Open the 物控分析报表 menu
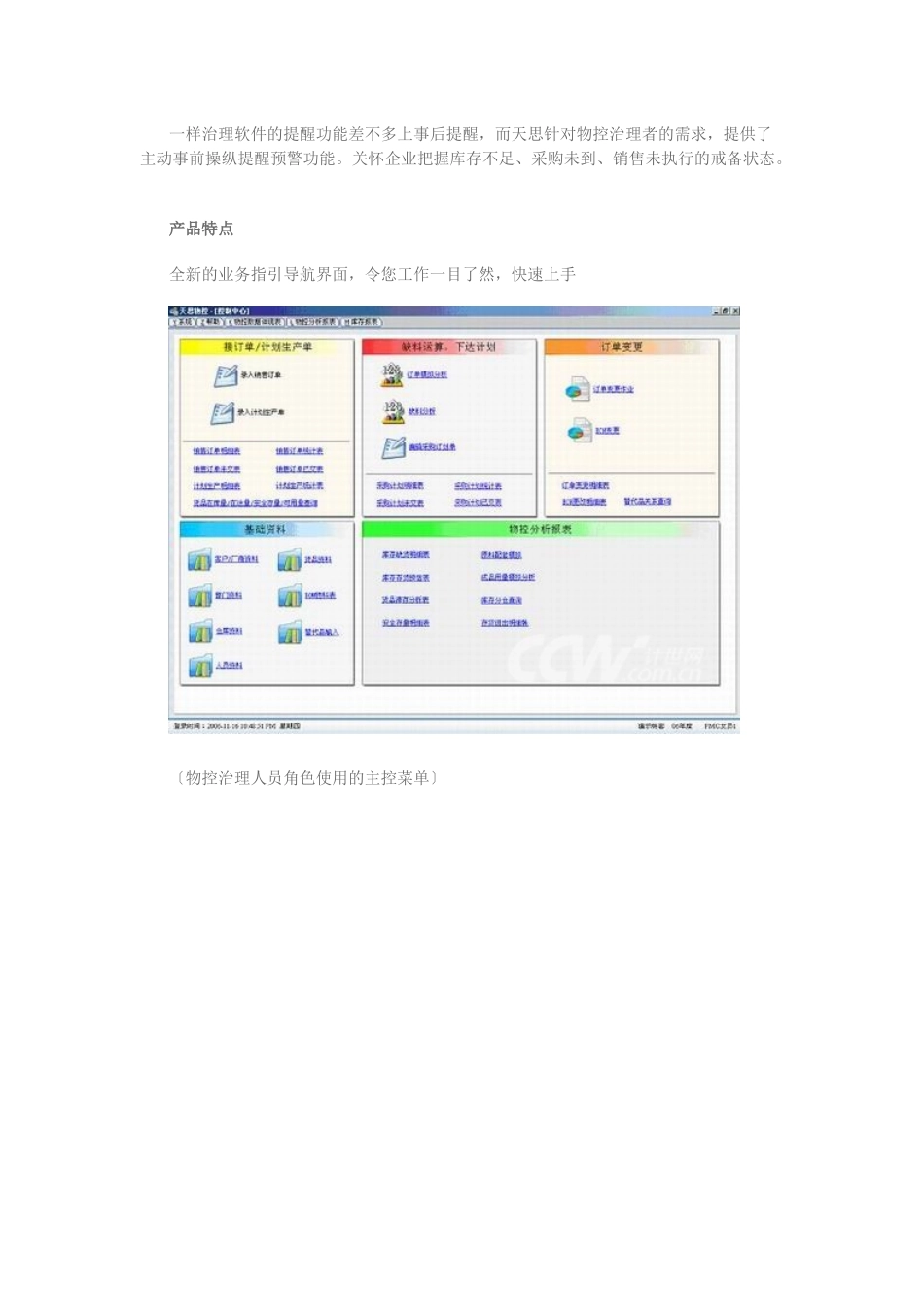 click(313, 321)
